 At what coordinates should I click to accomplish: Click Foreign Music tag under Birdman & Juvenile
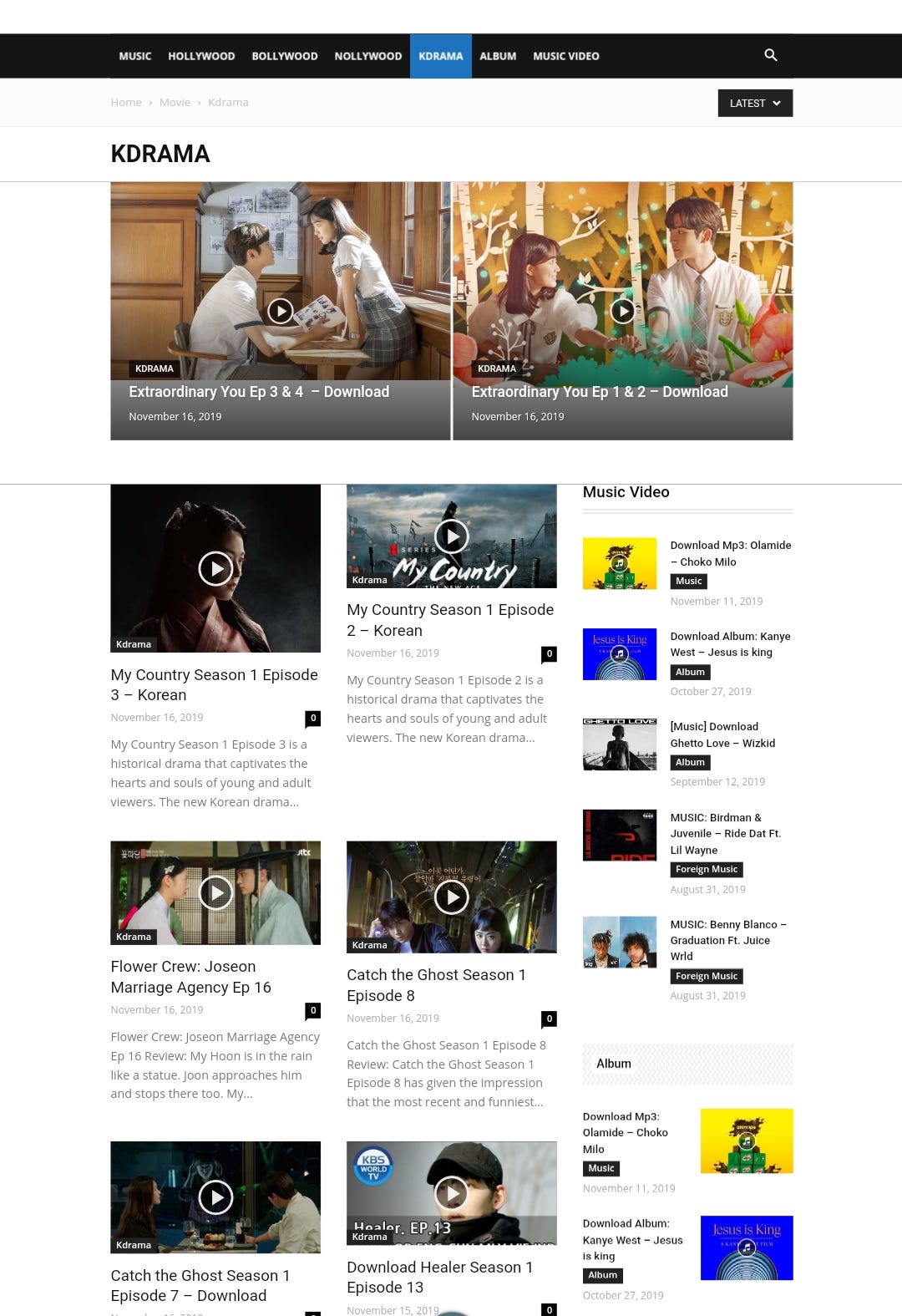(x=707, y=870)
